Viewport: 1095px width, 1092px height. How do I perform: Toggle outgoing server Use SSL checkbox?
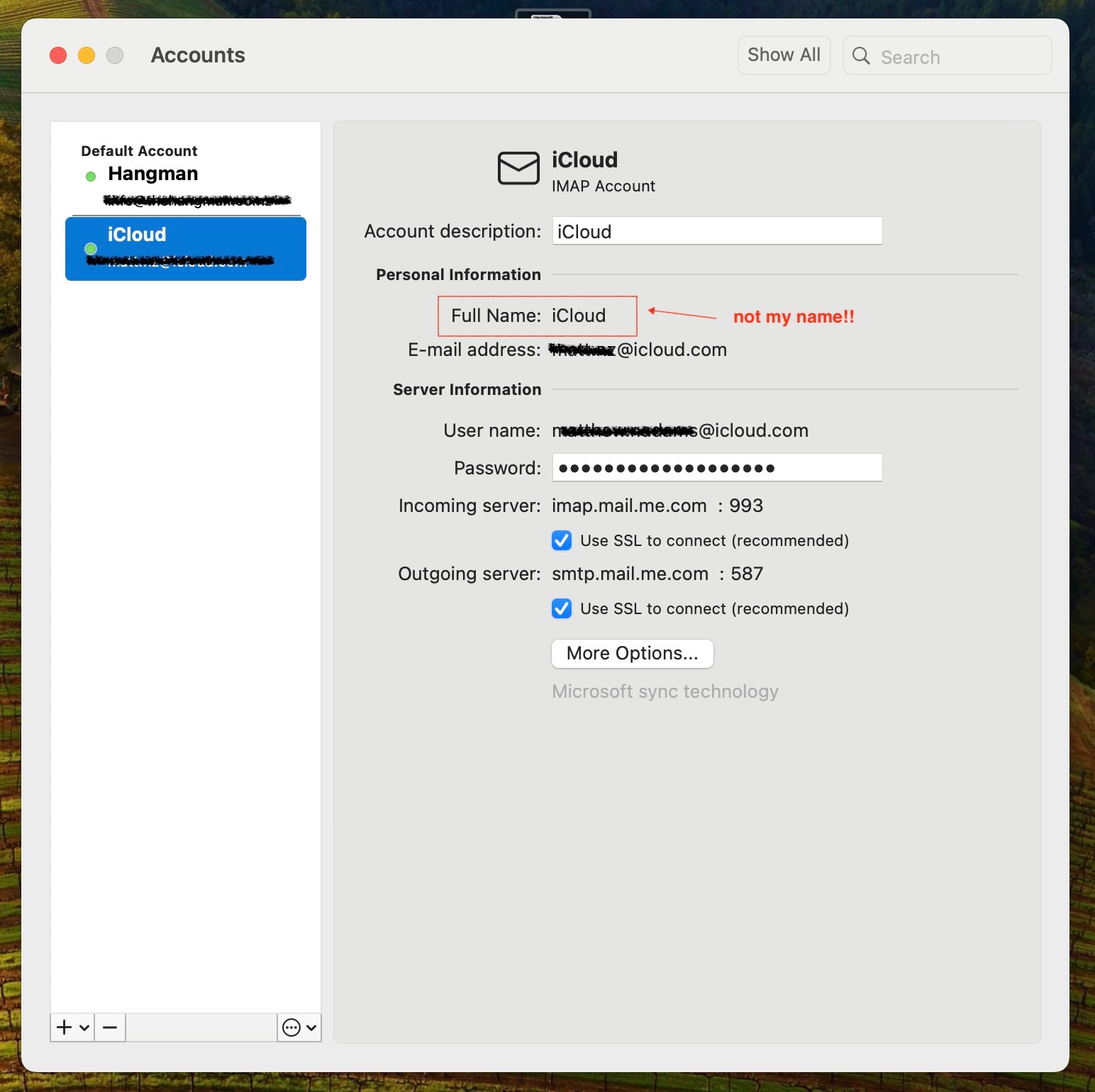pos(562,608)
